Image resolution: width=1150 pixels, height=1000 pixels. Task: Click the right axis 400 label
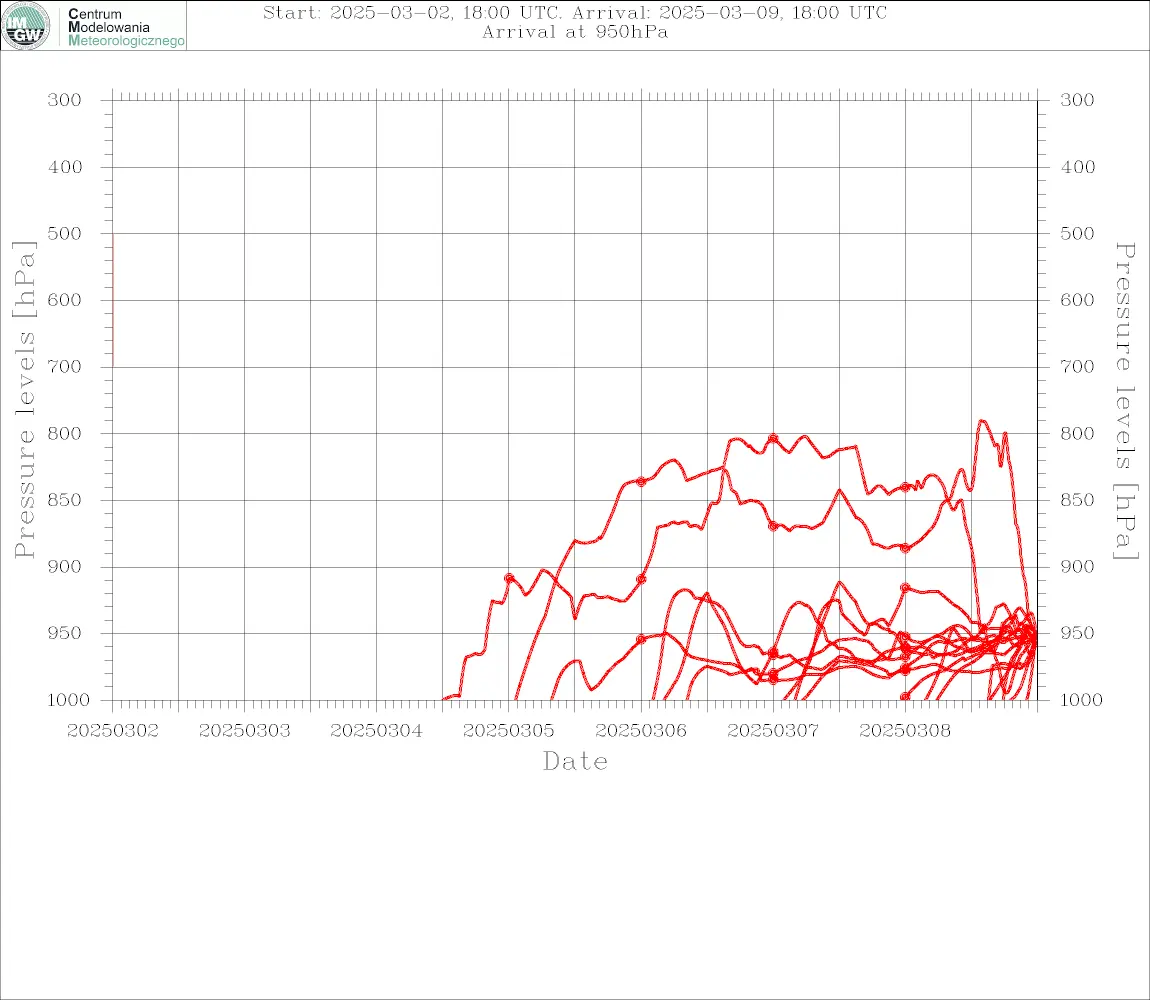tap(1077, 167)
